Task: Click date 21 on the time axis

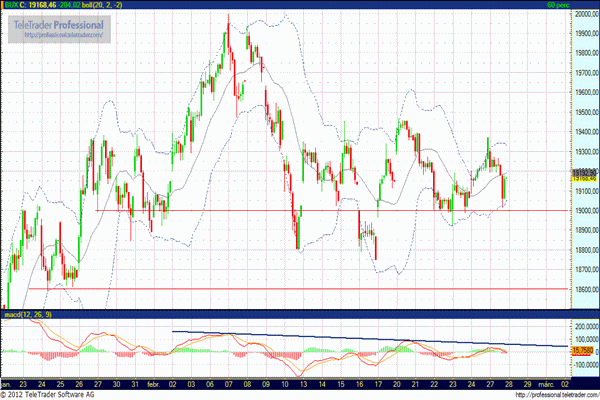Action: 415,384
